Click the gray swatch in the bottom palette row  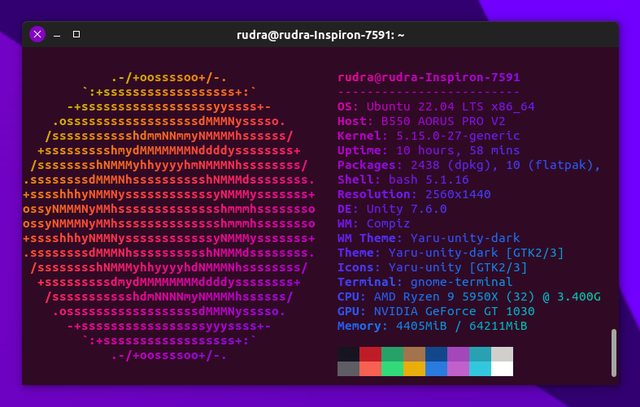click(x=349, y=369)
